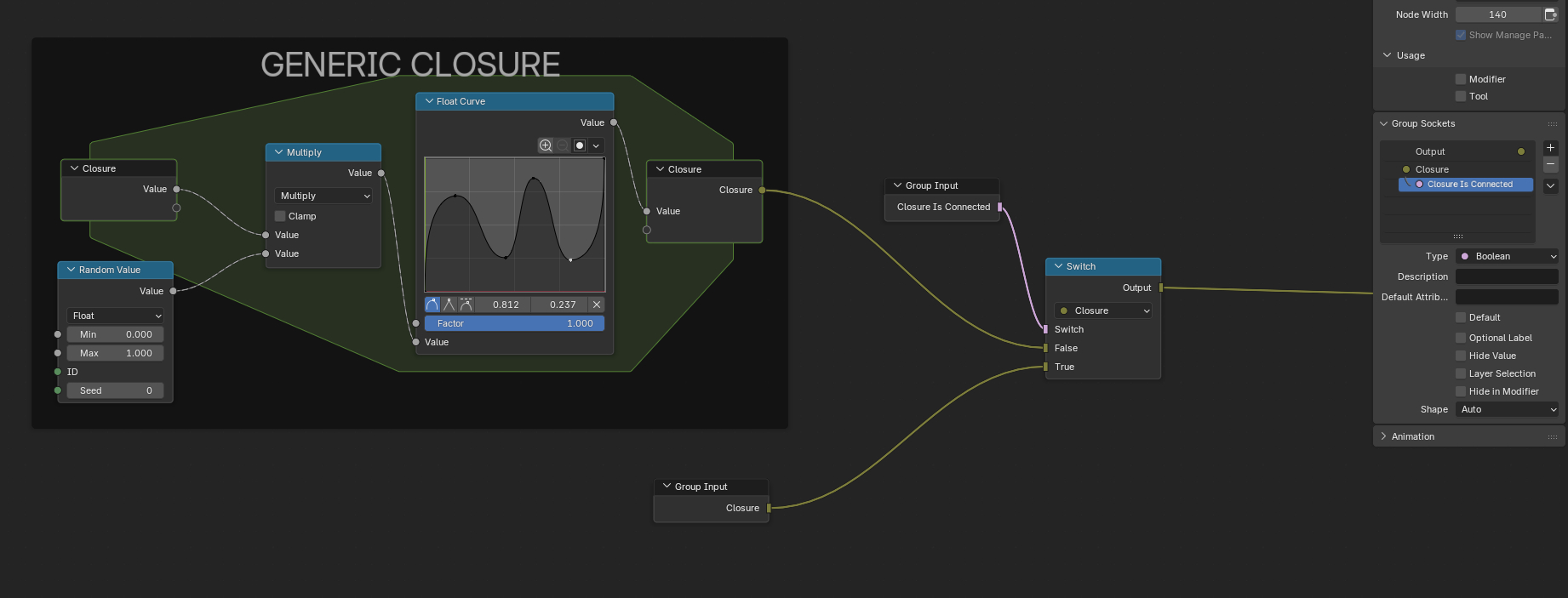Screen dimensions: 1568x598
Task: Click the Float Curve Value output socket
Action: [614, 122]
